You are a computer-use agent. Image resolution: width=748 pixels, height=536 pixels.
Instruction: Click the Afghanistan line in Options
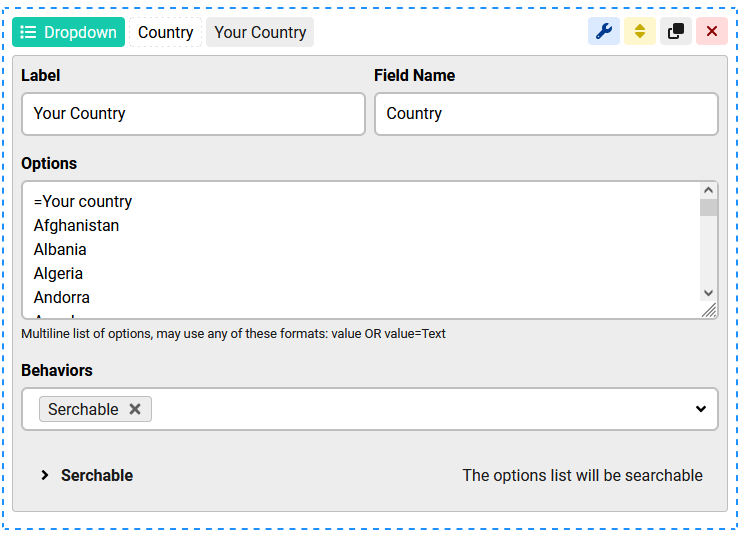[76, 226]
